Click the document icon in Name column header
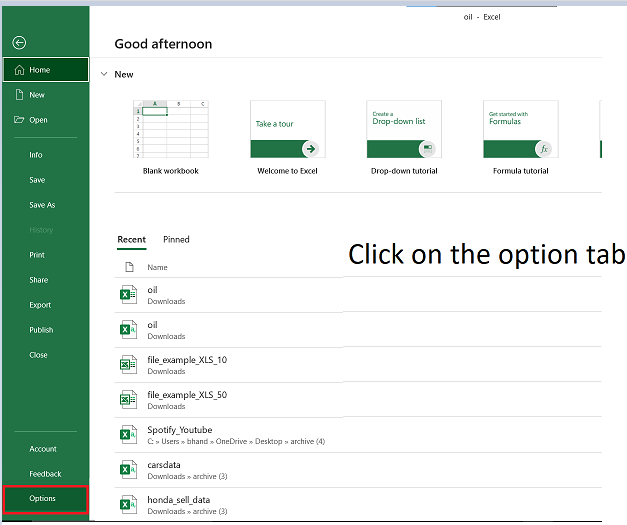The image size is (627, 525). click(129, 267)
